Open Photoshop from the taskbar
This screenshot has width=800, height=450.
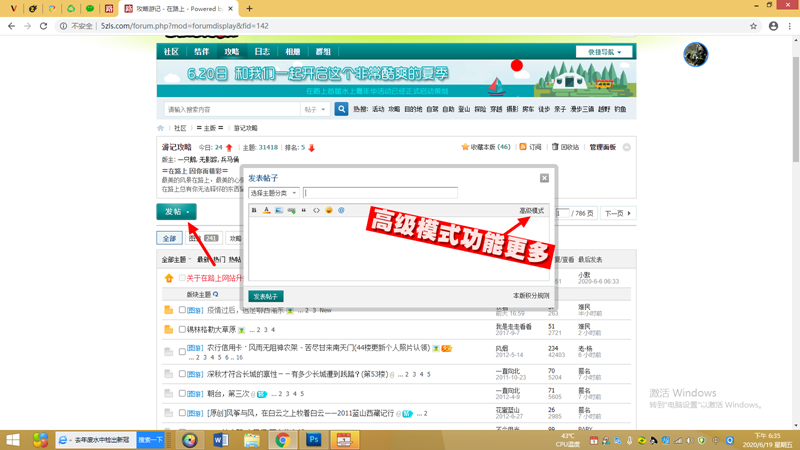313,440
